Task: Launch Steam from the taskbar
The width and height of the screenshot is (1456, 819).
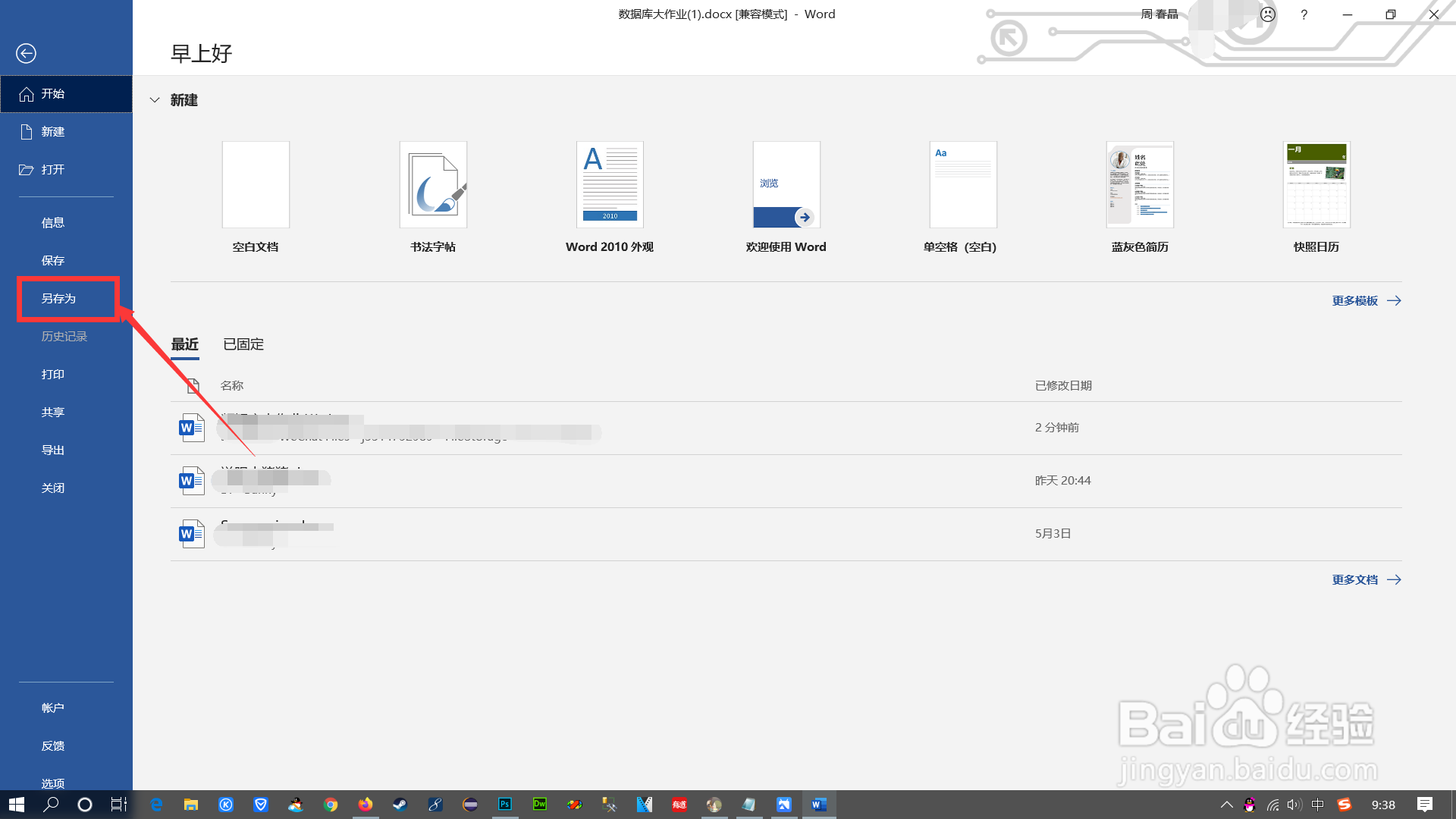Action: pyautogui.click(x=400, y=805)
